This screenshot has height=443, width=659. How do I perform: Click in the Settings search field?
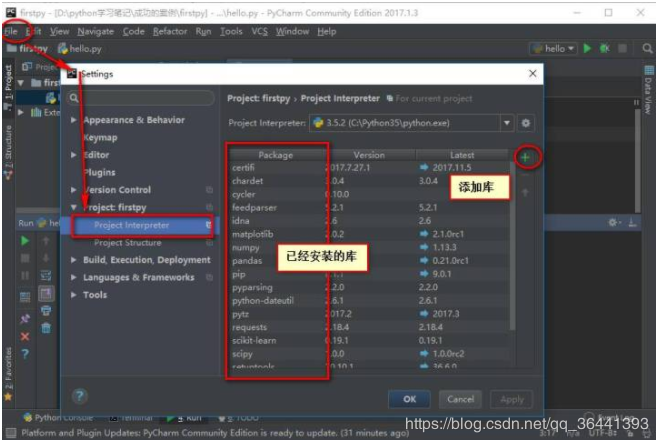coord(141,98)
